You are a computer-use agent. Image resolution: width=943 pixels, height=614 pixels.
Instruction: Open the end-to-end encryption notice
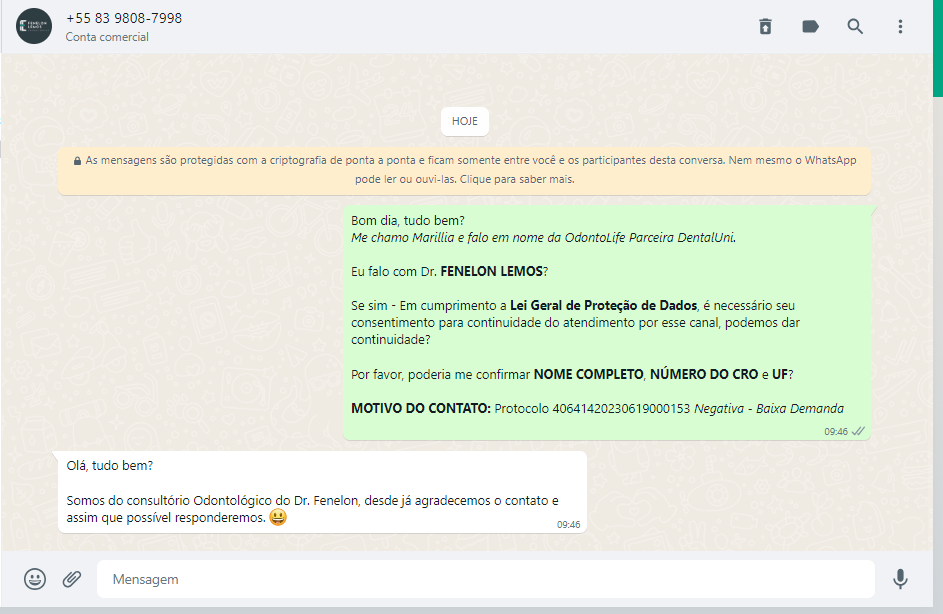click(x=464, y=170)
